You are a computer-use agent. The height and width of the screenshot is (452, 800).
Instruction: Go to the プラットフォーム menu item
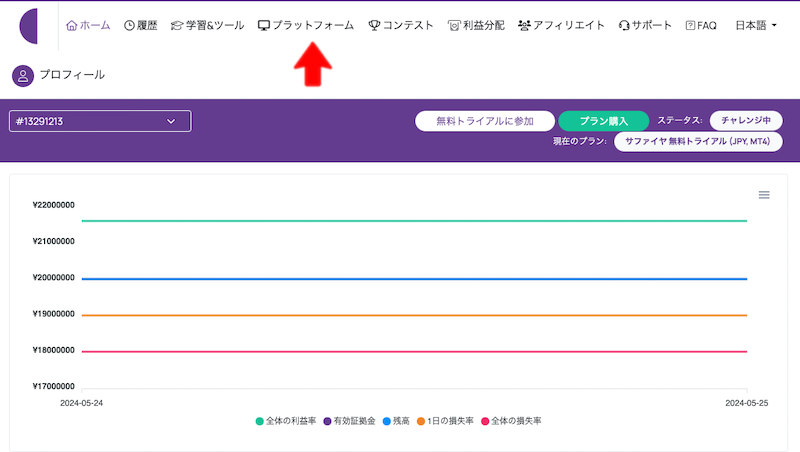(x=306, y=26)
